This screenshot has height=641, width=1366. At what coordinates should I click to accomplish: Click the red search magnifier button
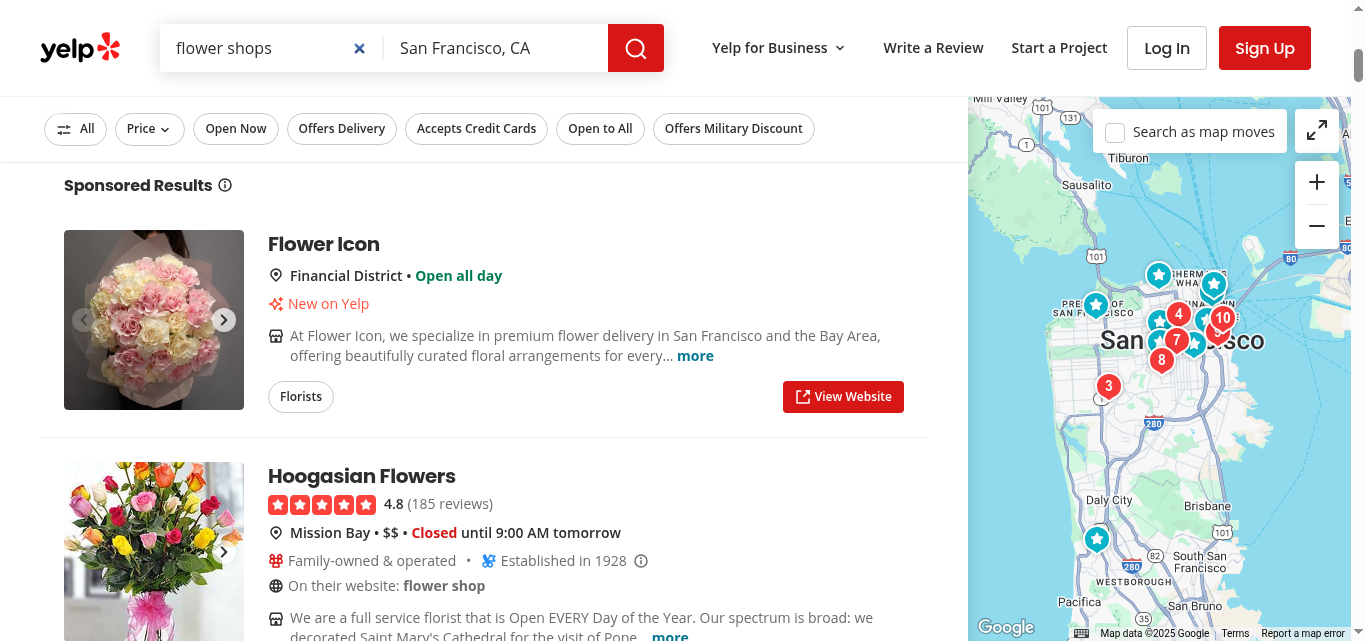636,48
